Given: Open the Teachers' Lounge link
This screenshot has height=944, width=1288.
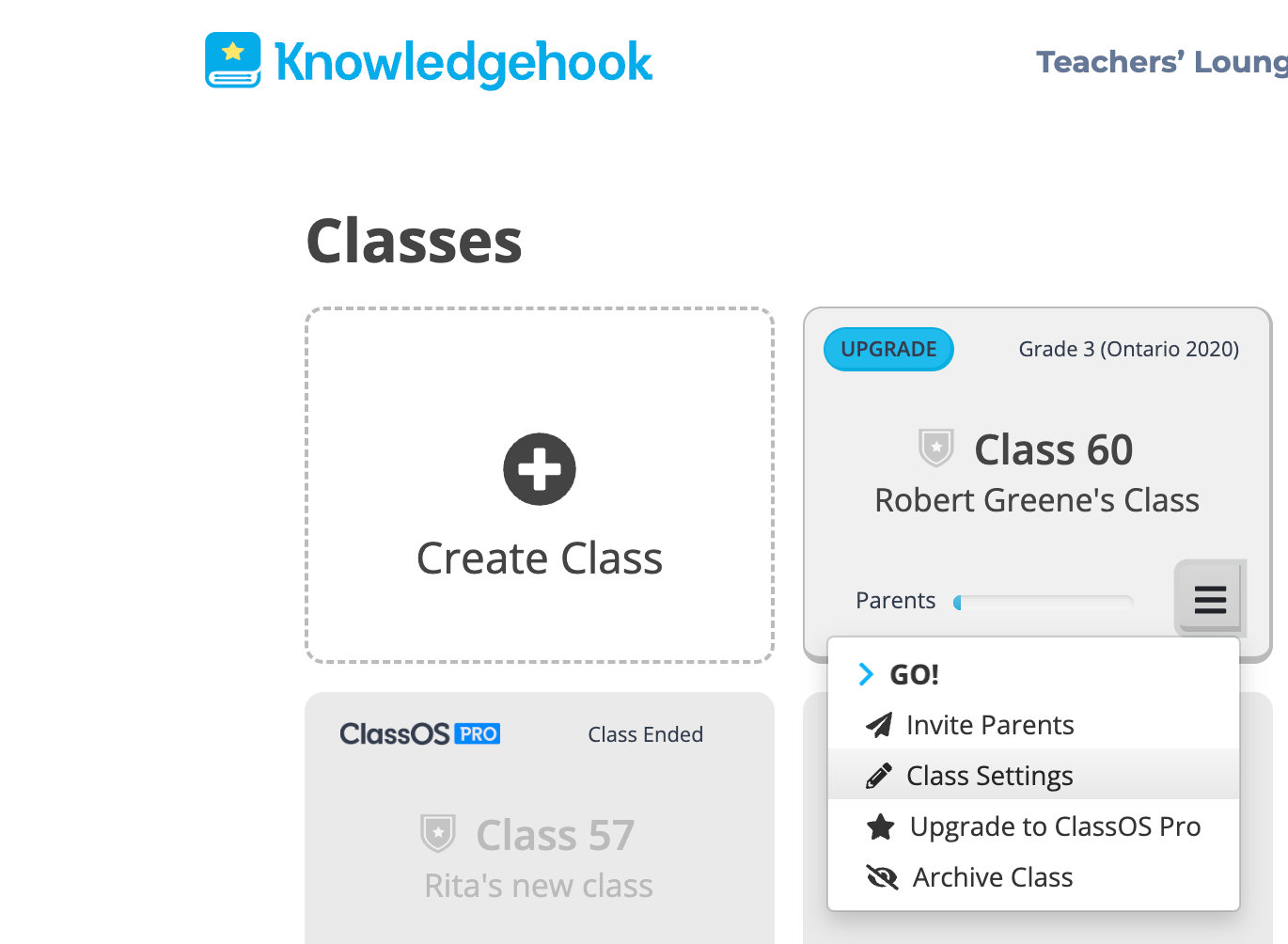Looking at the screenshot, I should 1162,62.
